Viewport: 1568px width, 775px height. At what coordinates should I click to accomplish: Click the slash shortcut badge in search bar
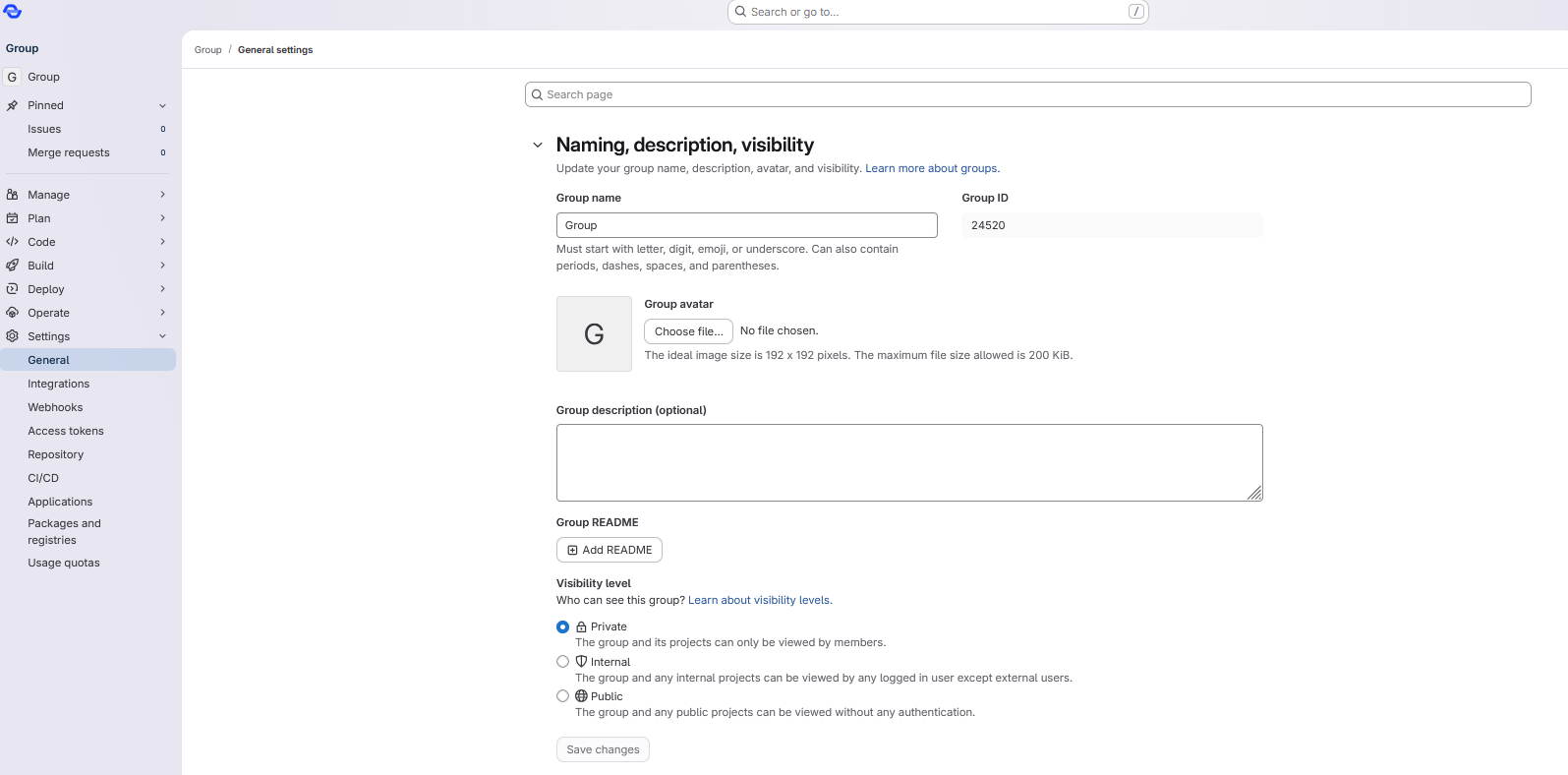[x=1135, y=12]
